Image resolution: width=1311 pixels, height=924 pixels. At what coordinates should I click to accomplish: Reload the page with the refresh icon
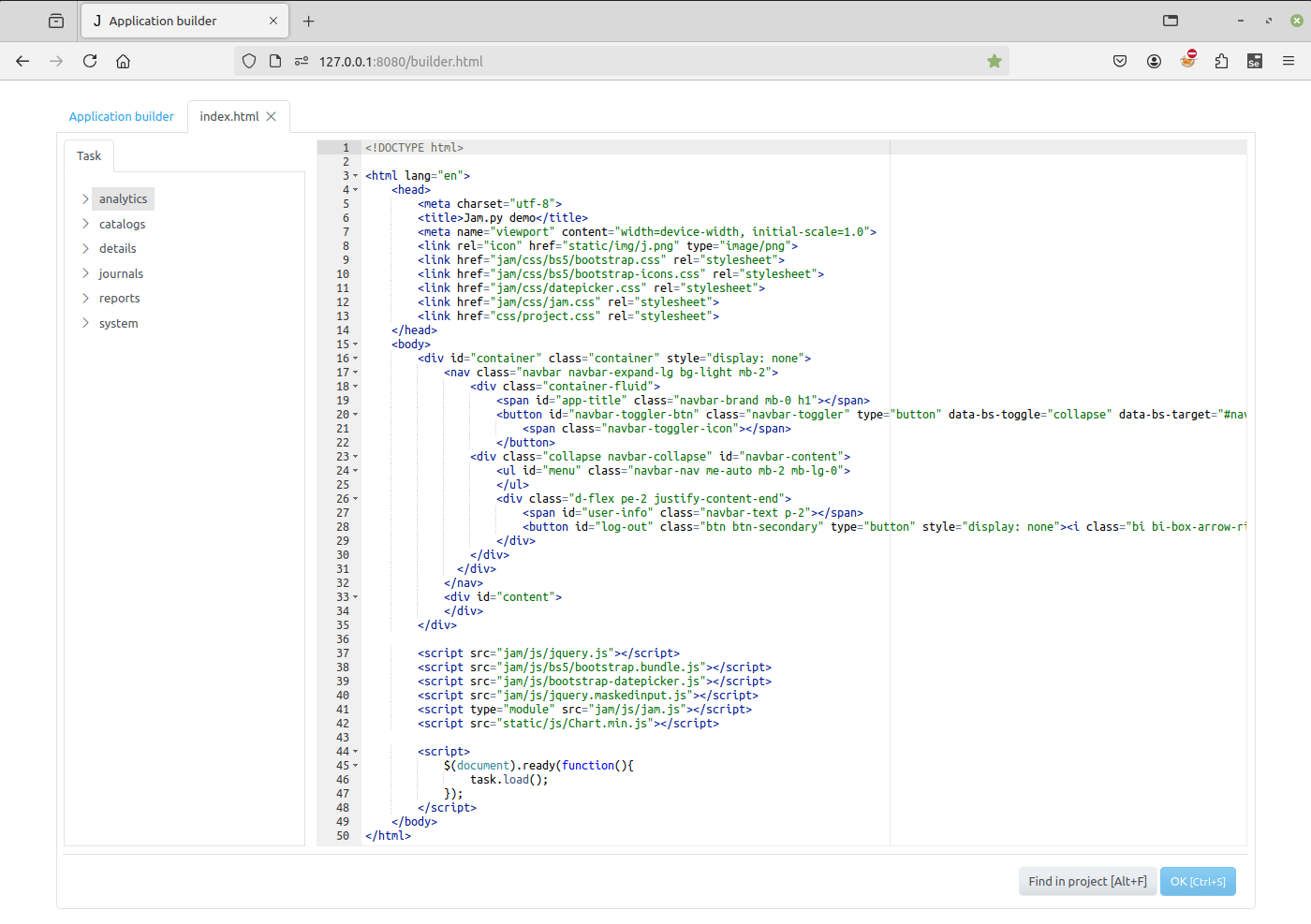pos(90,61)
